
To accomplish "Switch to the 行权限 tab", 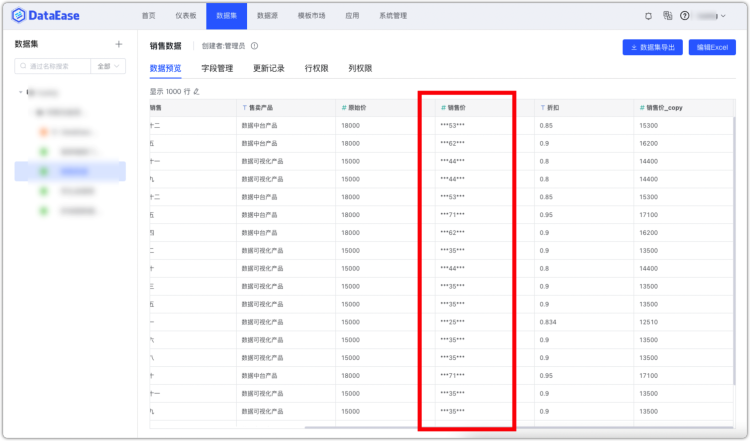I will pyautogui.click(x=317, y=68).
